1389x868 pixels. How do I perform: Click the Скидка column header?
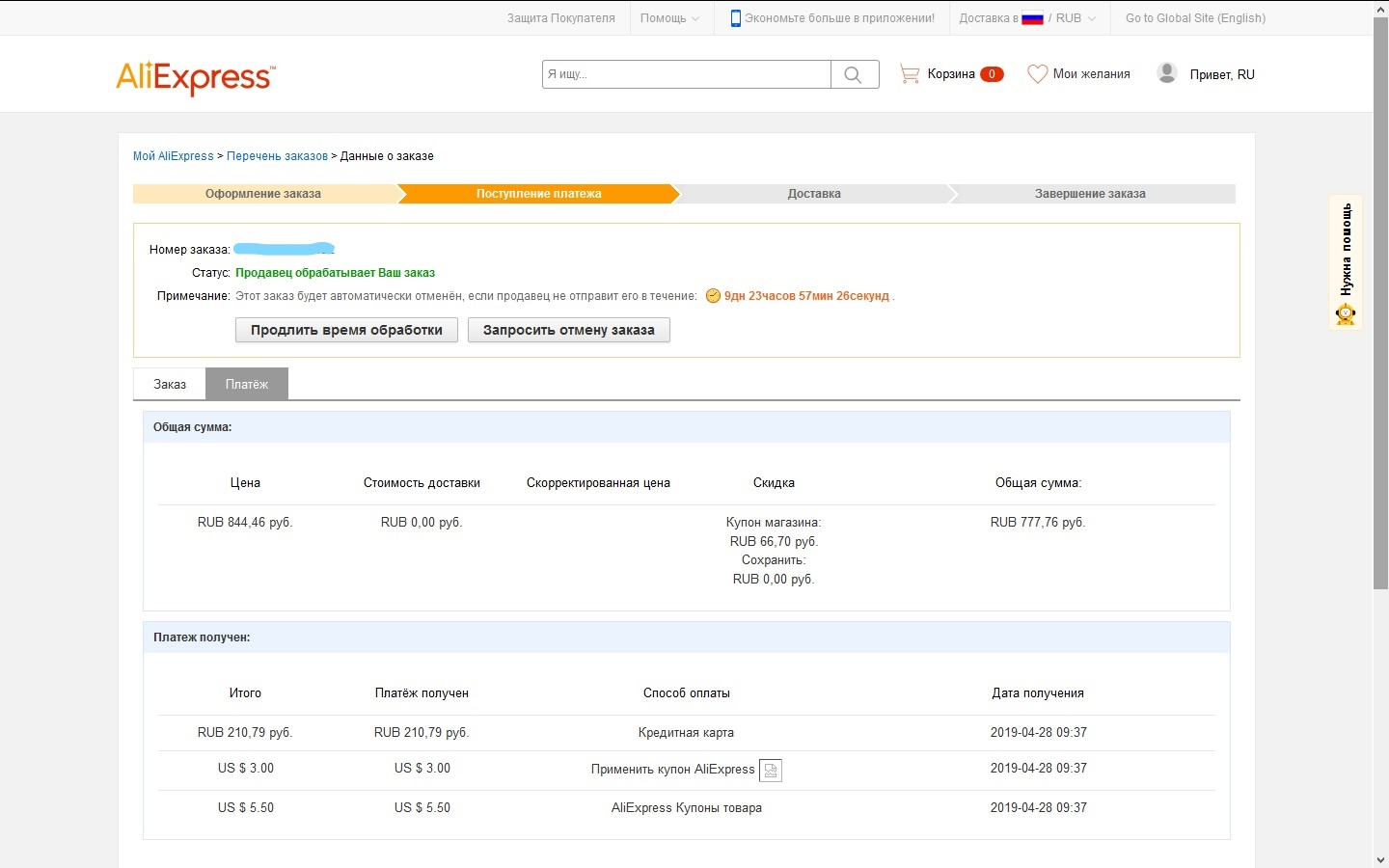pos(774,483)
